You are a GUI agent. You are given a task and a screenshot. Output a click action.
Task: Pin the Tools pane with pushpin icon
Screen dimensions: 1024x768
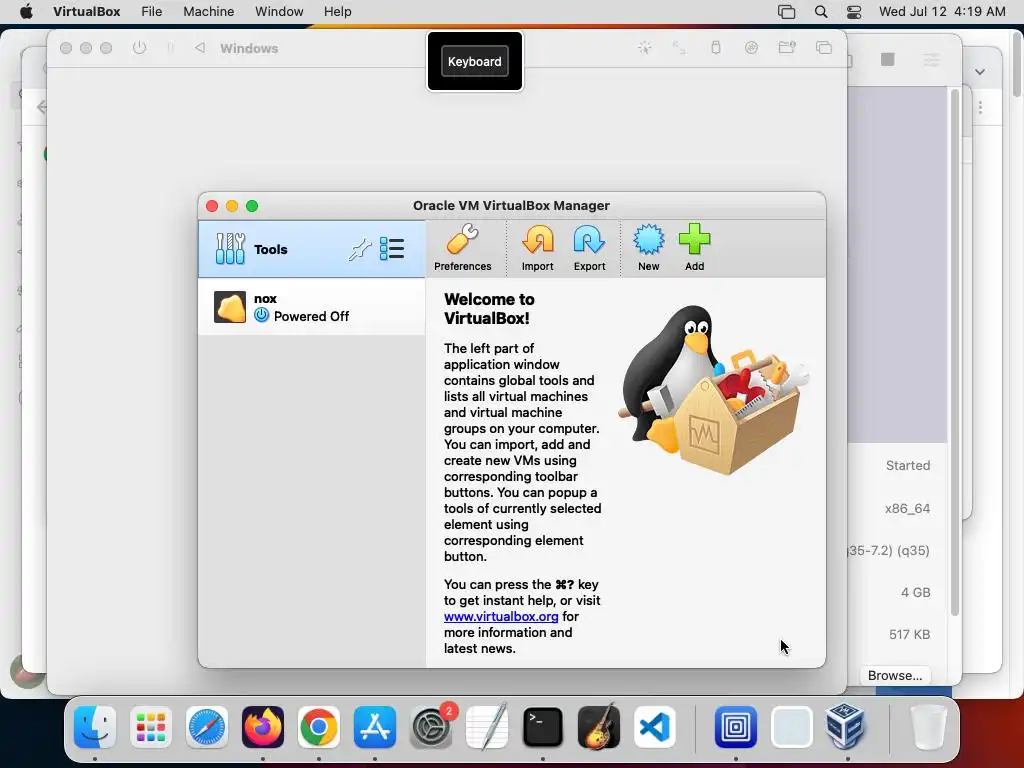(x=360, y=249)
